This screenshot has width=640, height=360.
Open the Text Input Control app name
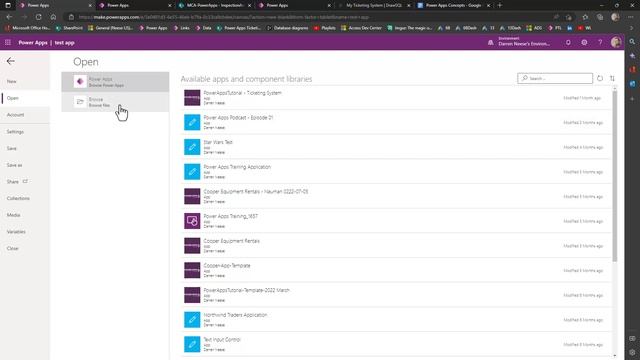222,340
